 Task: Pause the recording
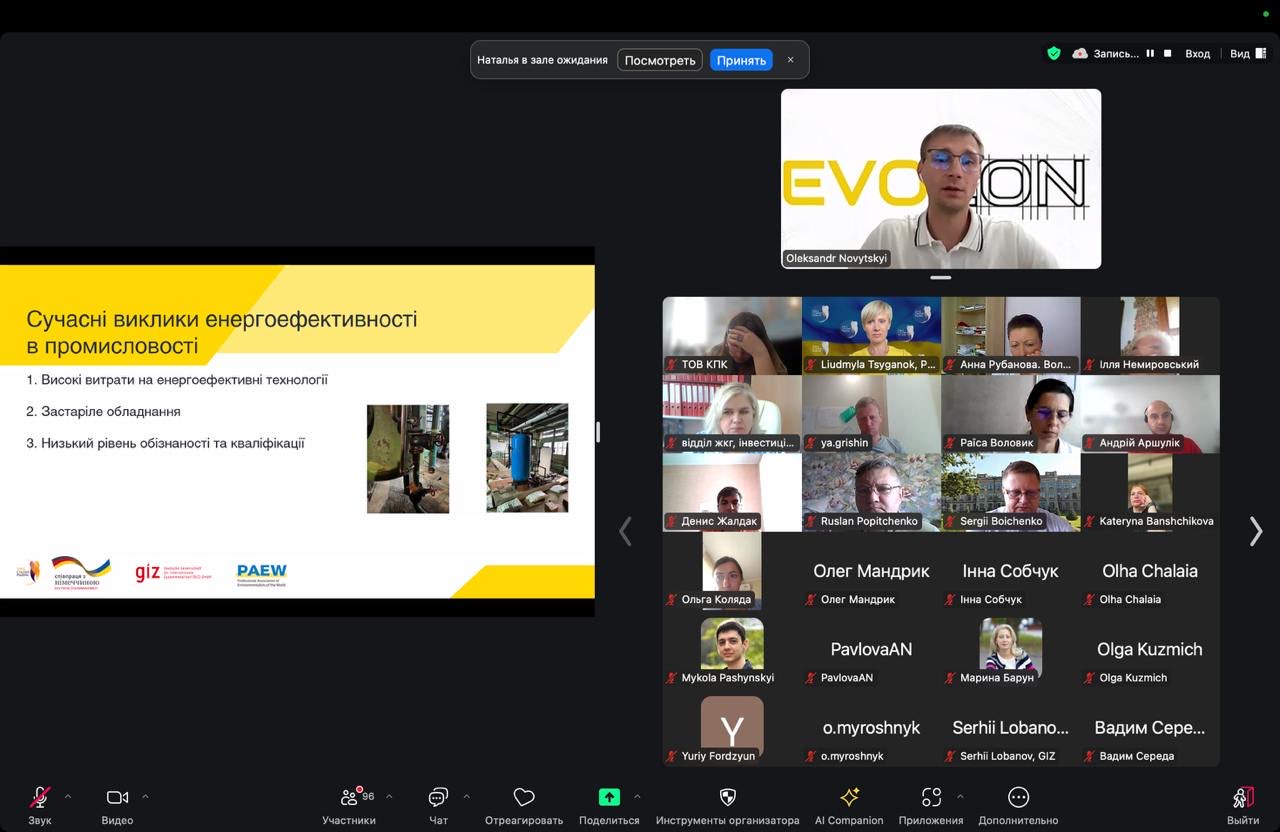click(x=1150, y=54)
